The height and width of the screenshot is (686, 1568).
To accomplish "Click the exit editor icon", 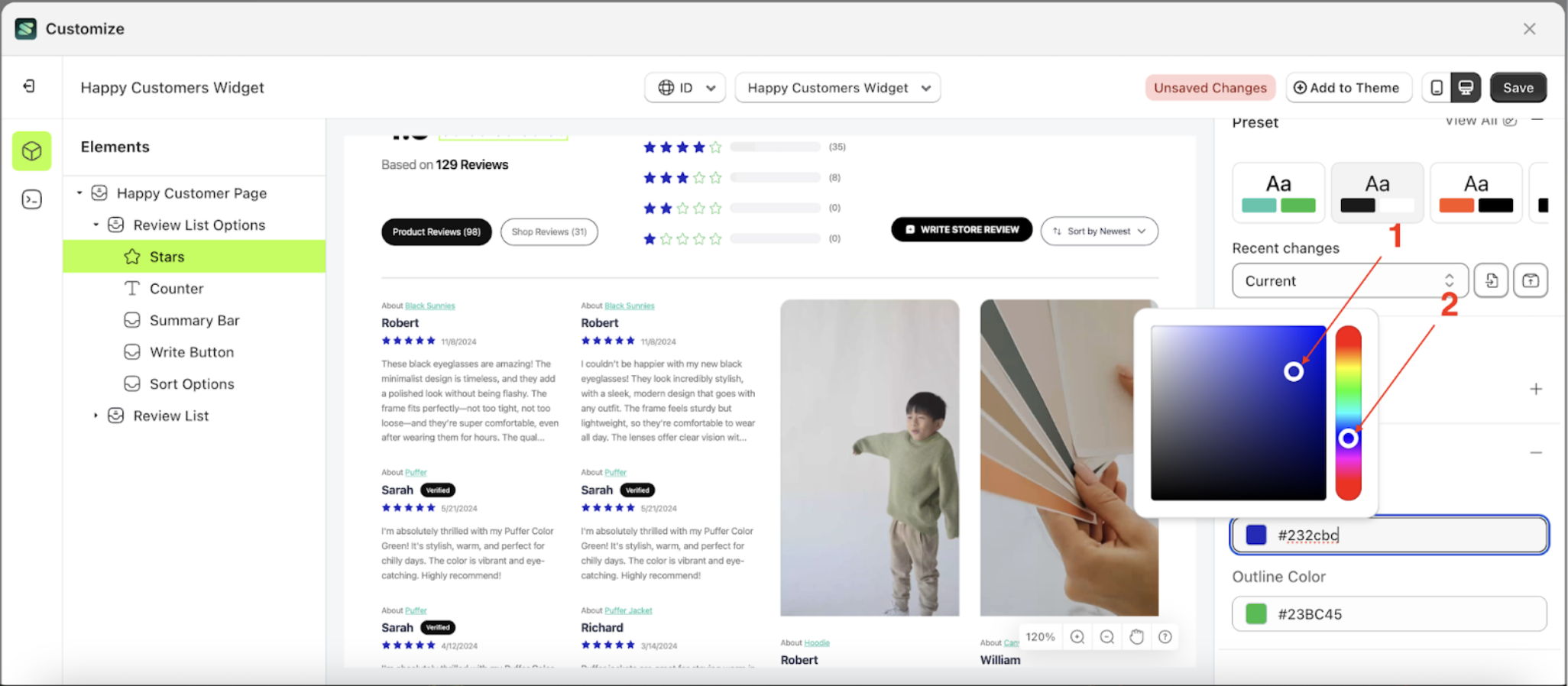I will 29,86.
